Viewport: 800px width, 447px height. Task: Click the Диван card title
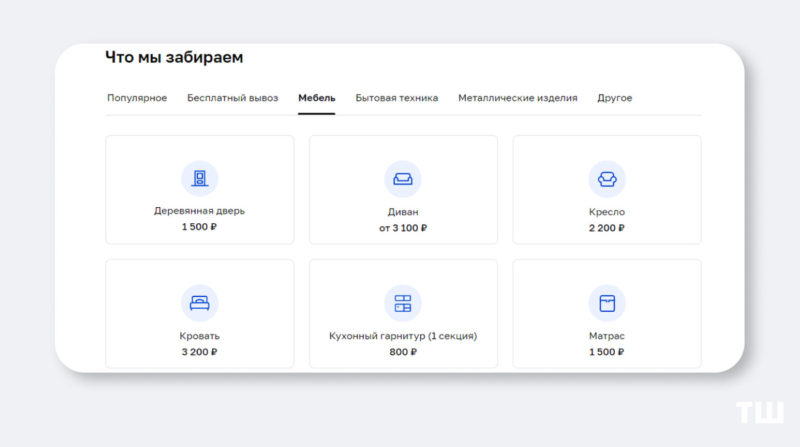[x=403, y=212]
